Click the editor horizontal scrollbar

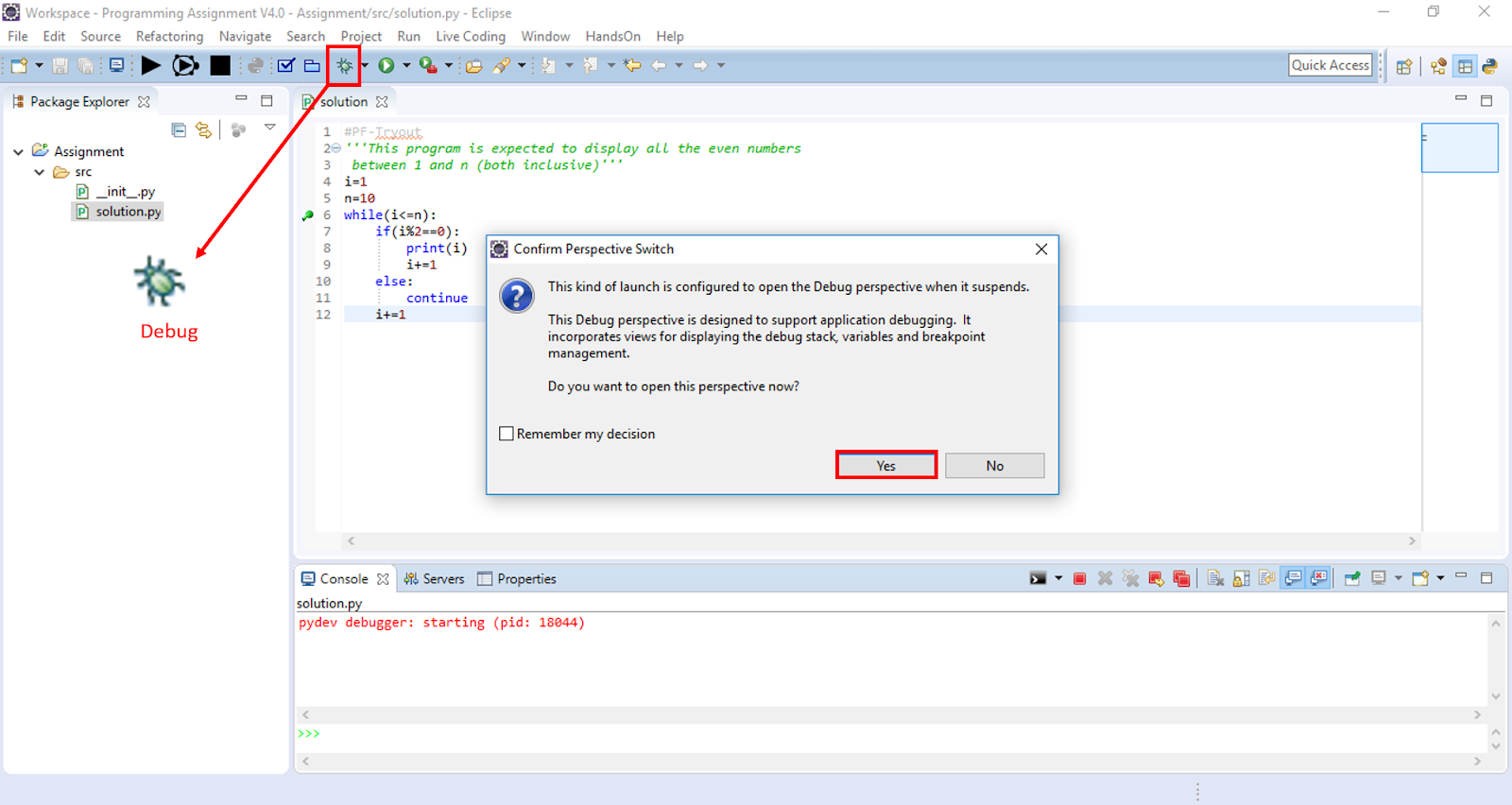point(882,541)
